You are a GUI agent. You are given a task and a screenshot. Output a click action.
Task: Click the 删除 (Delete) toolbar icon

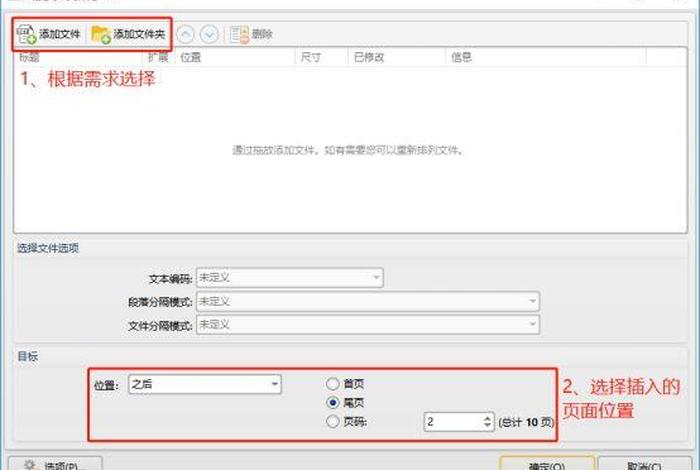[251, 34]
